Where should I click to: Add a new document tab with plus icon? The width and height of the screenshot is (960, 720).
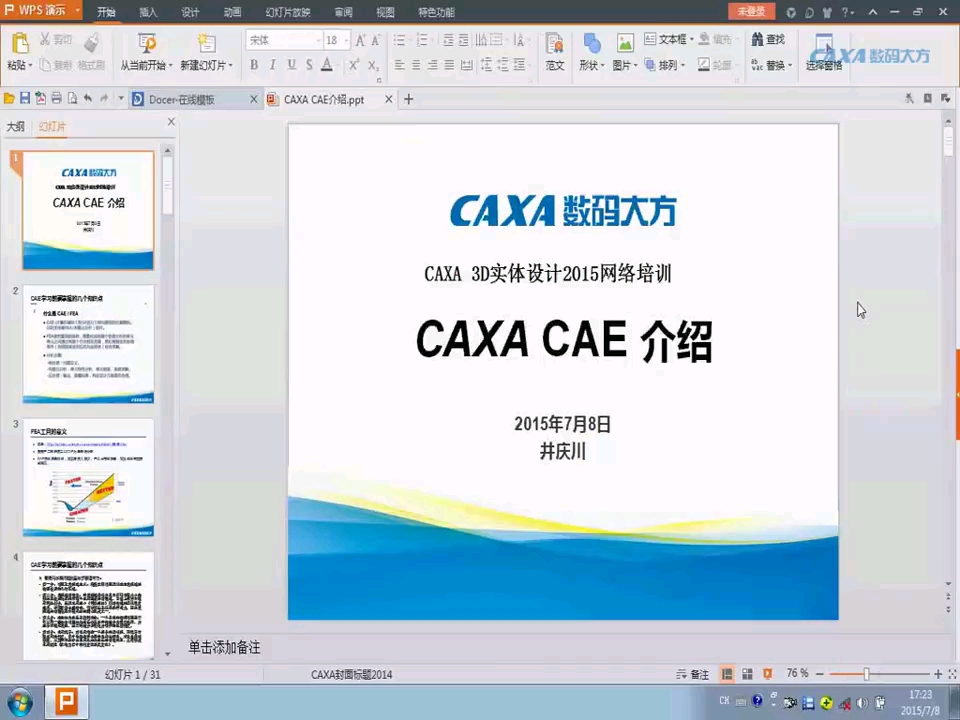pyautogui.click(x=408, y=99)
